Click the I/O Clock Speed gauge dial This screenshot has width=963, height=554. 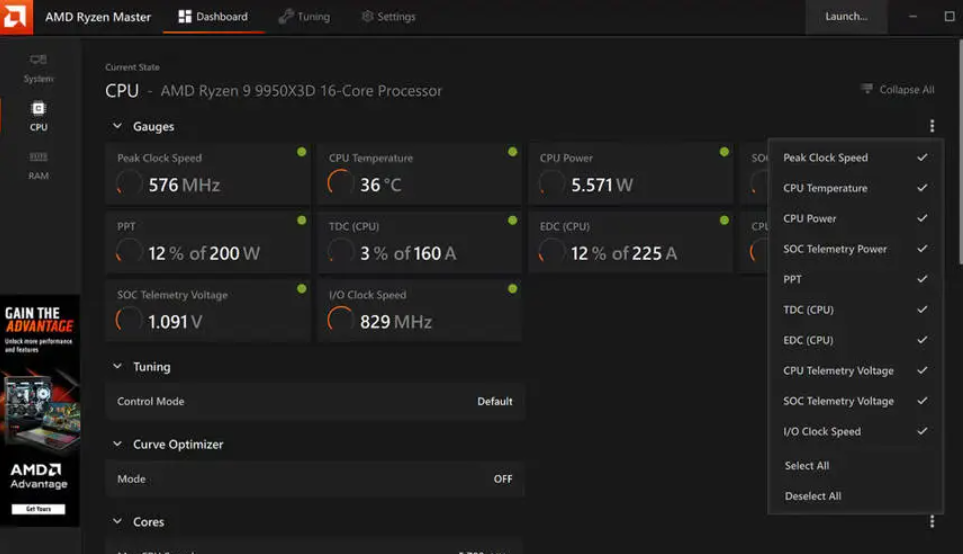pyautogui.click(x=340, y=321)
